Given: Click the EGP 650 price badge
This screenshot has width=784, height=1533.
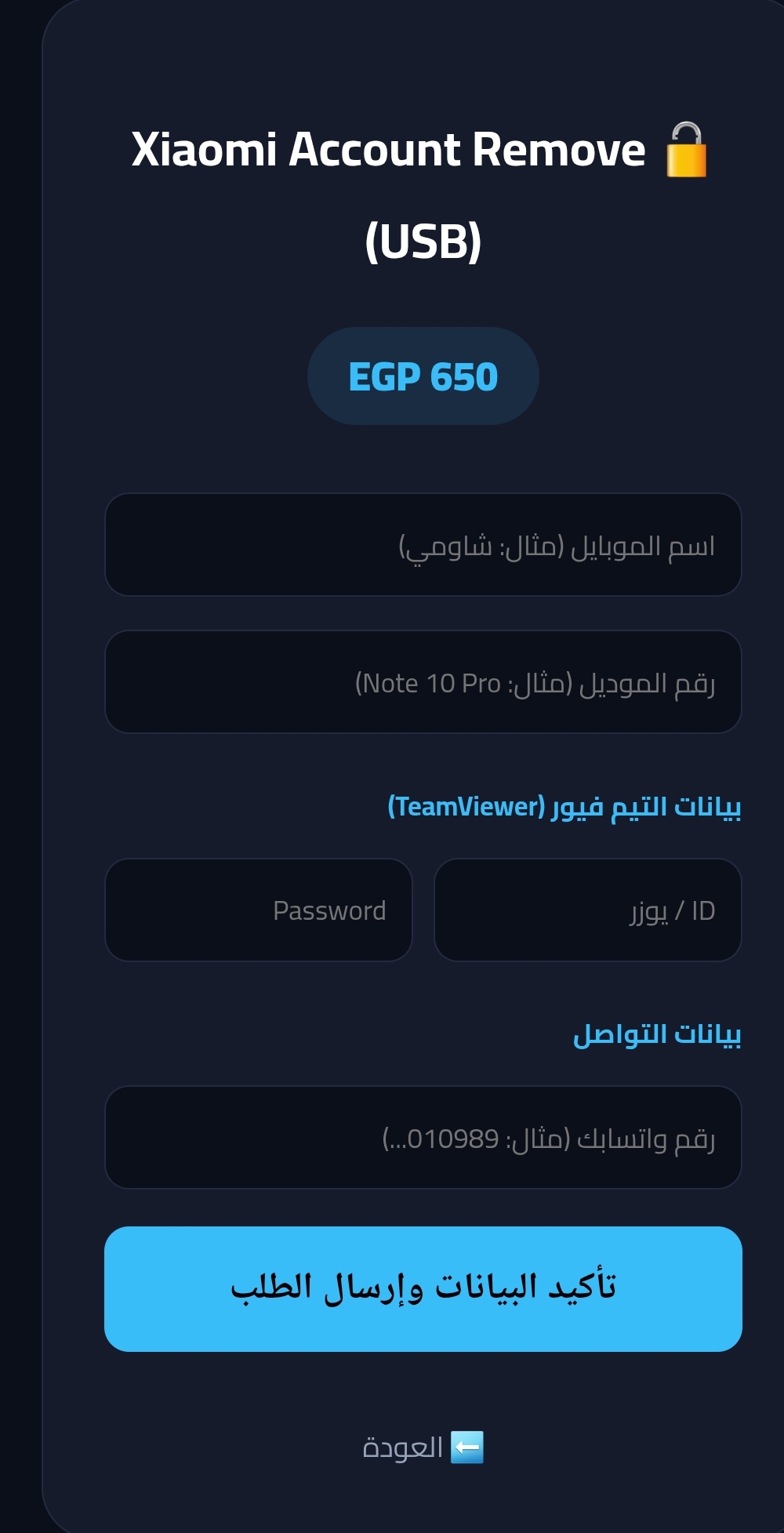Looking at the screenshot, I should click(423, 377).
